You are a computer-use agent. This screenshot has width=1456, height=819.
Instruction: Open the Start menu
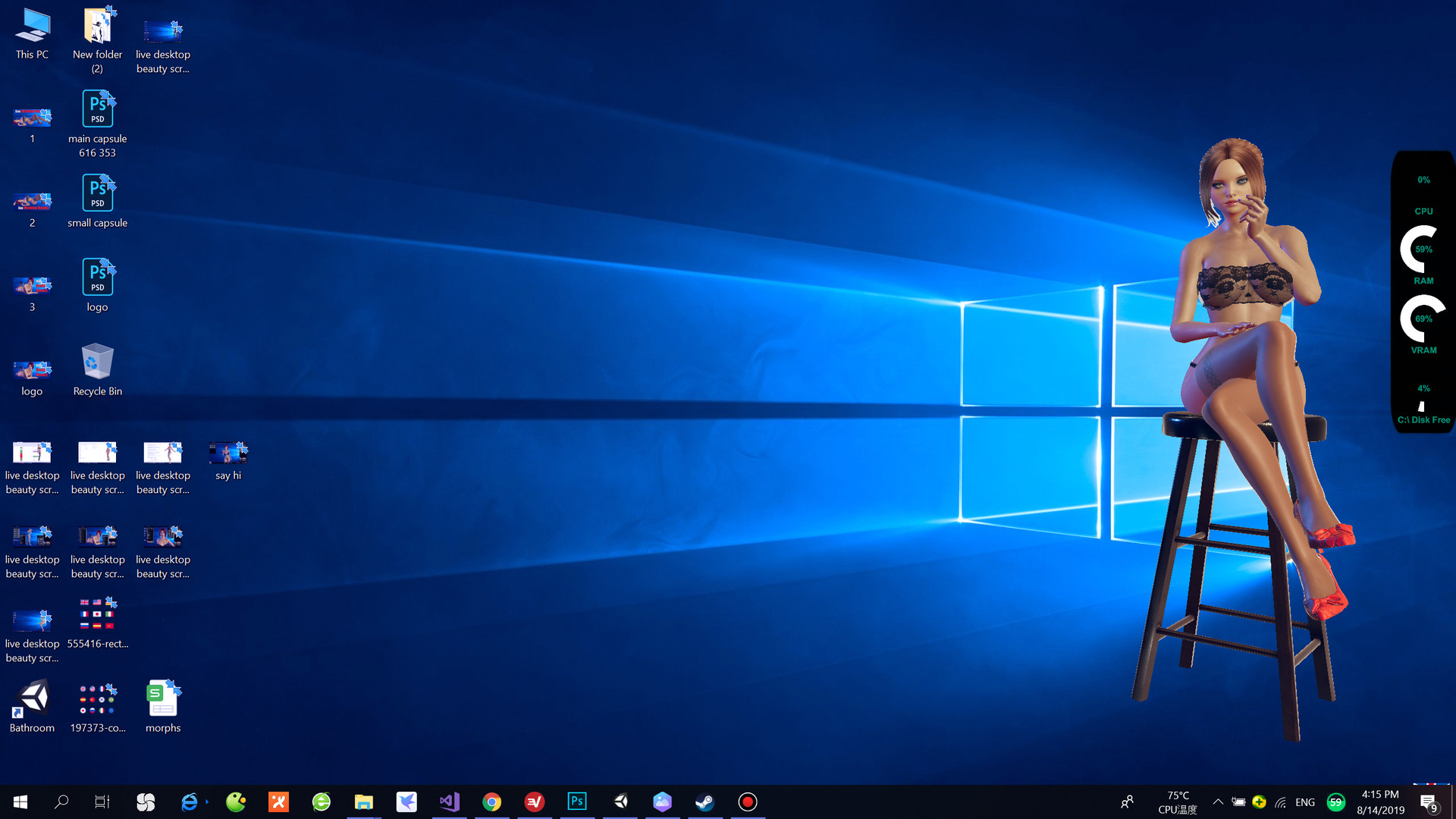point(20,802)
